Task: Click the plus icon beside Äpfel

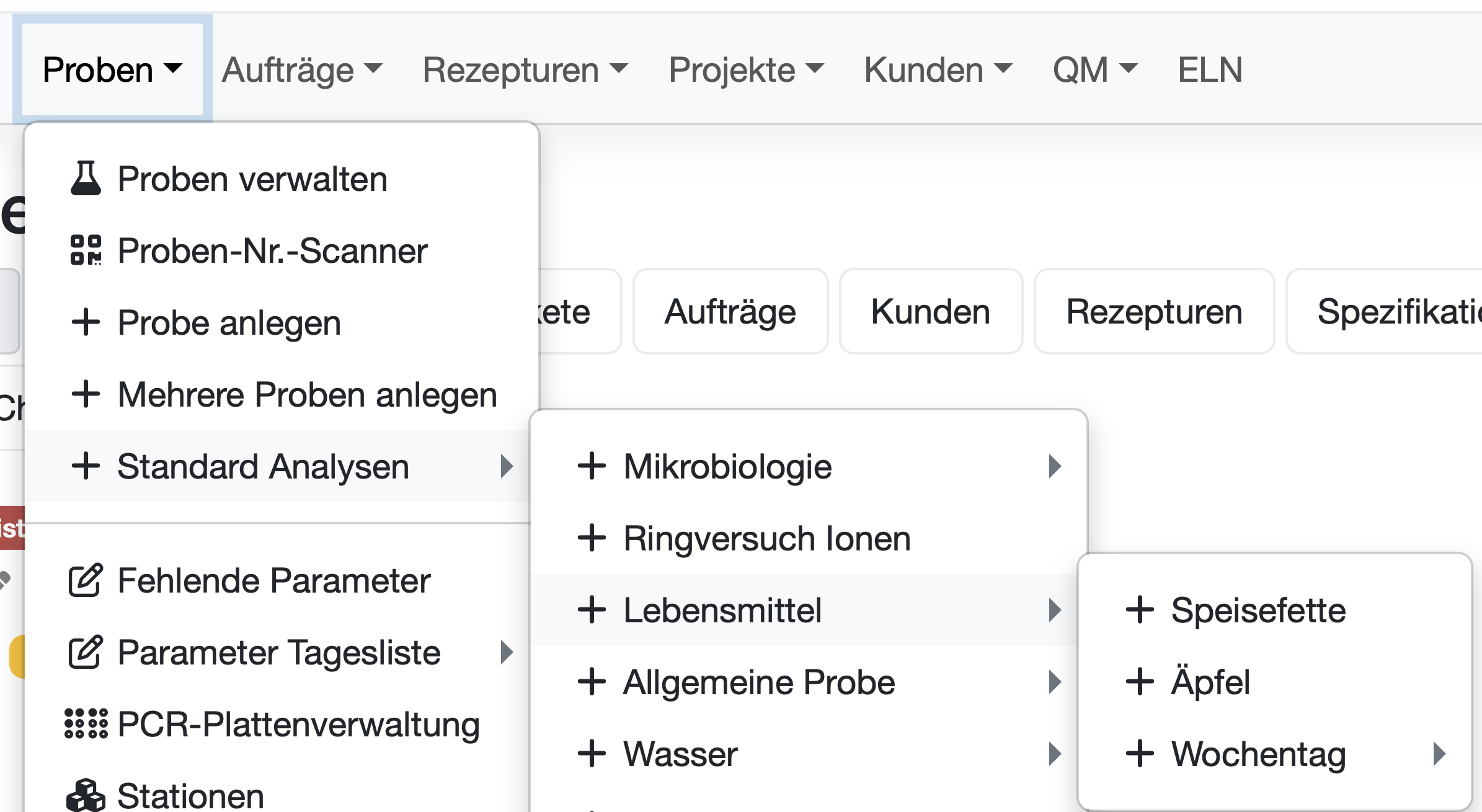Action: coord(1140,682)
